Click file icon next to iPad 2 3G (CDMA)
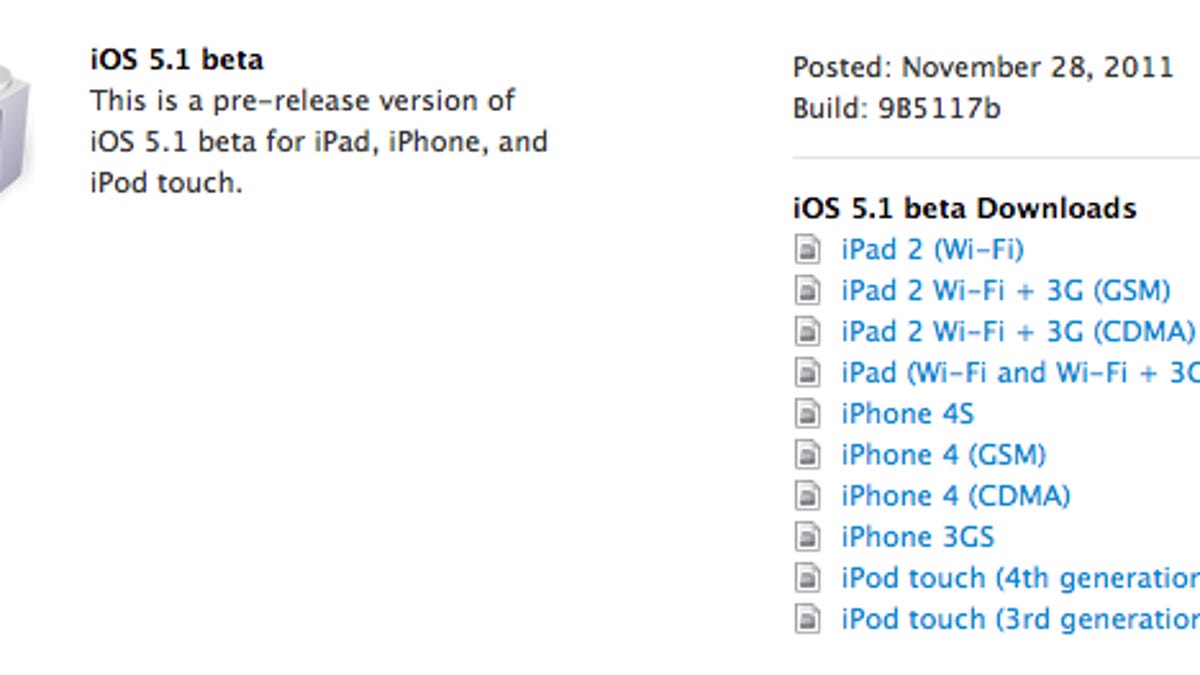The height and width of the screenshot is (675, 1200). [807, 331]
